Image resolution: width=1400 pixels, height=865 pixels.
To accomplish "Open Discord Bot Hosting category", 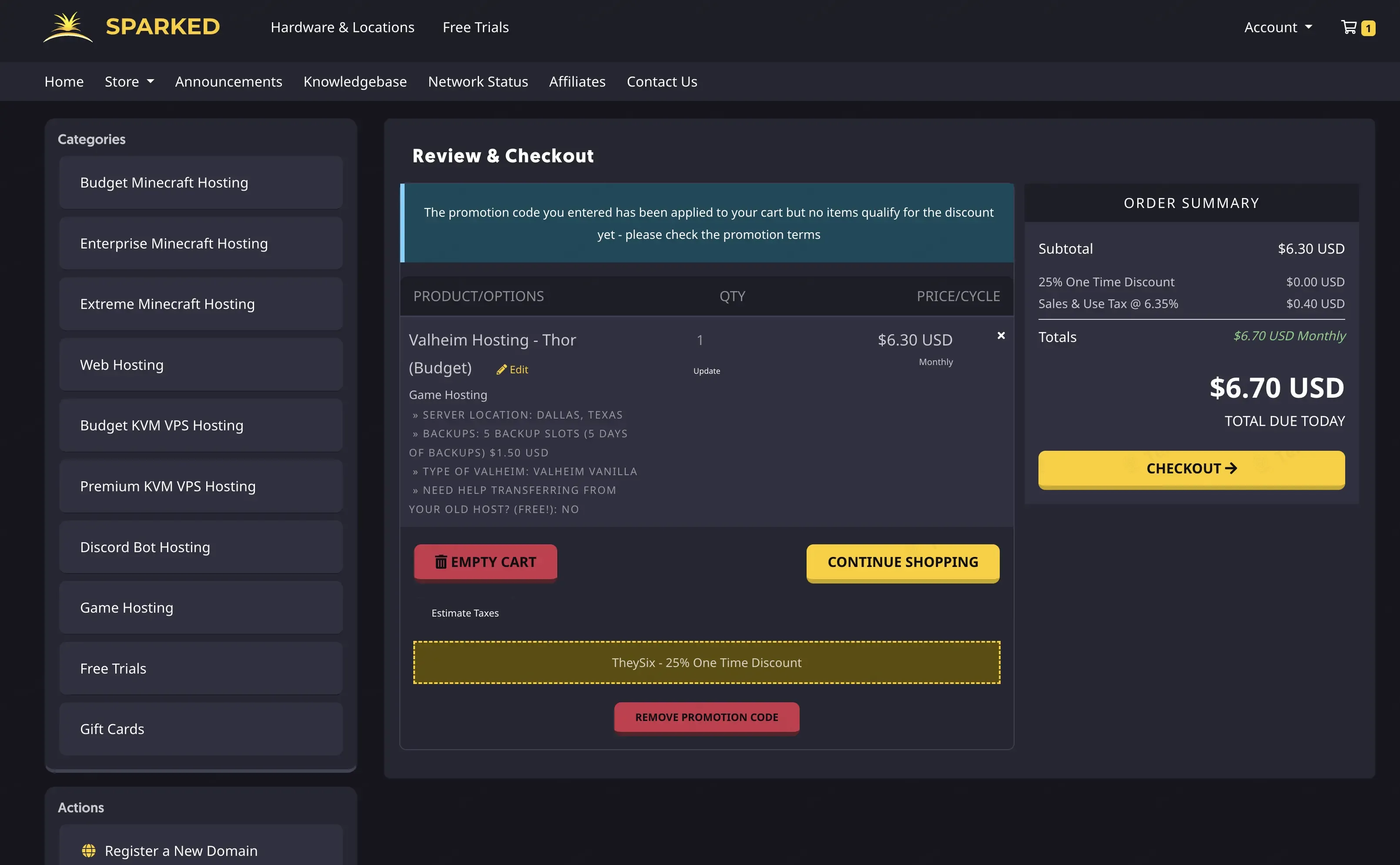I will coord(201,547).
